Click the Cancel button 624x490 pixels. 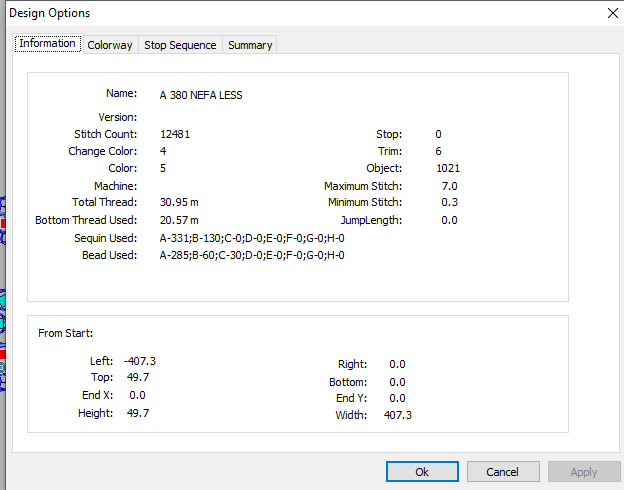(x=503, y=472)
